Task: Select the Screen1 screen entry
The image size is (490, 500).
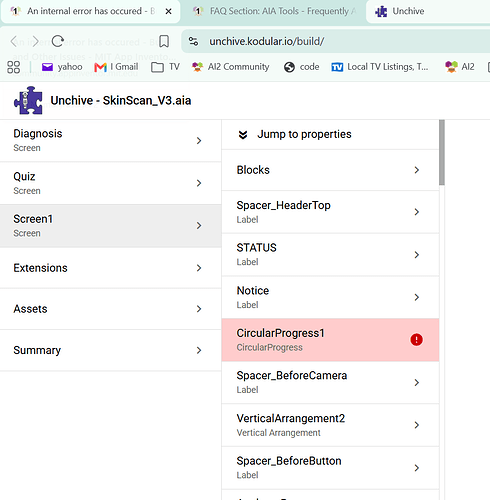Action: point(111,226)
